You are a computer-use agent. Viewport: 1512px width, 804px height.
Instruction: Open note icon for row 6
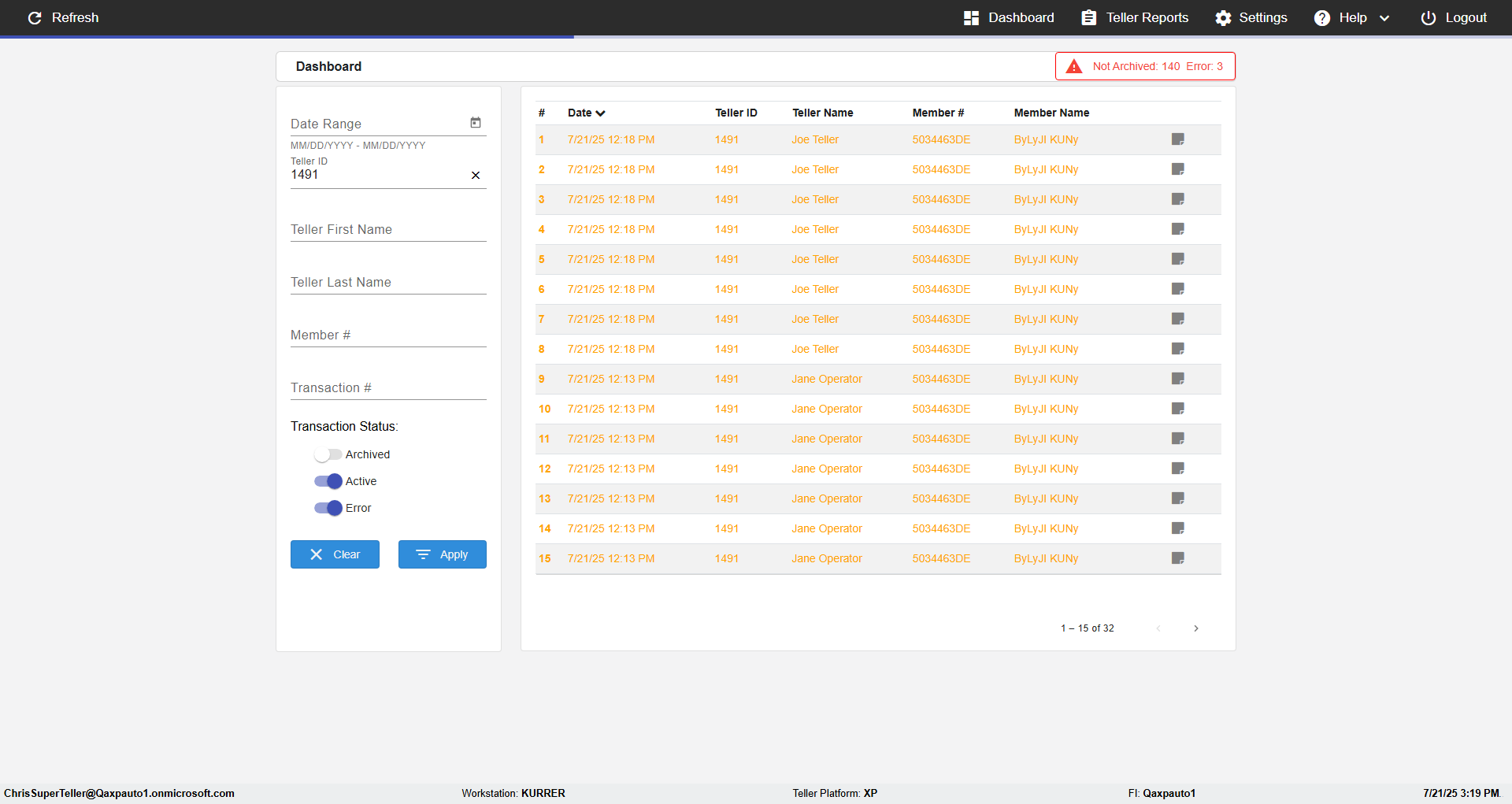pos(1178,289)
